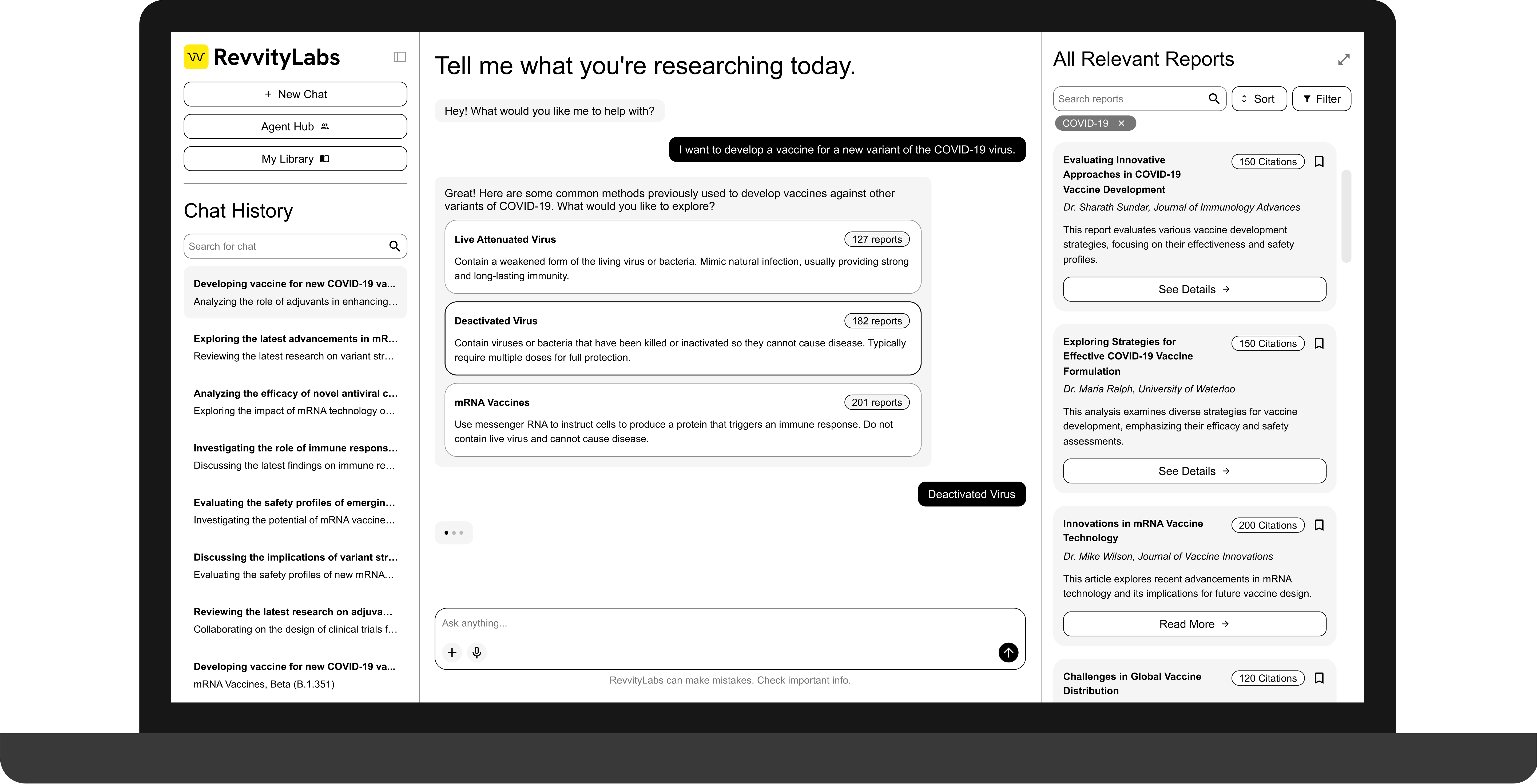The width and height of the screenshot is (1537, 784).
Task: Open chat 'Discussing the implications of variant str…'
Action: [295, 566]
